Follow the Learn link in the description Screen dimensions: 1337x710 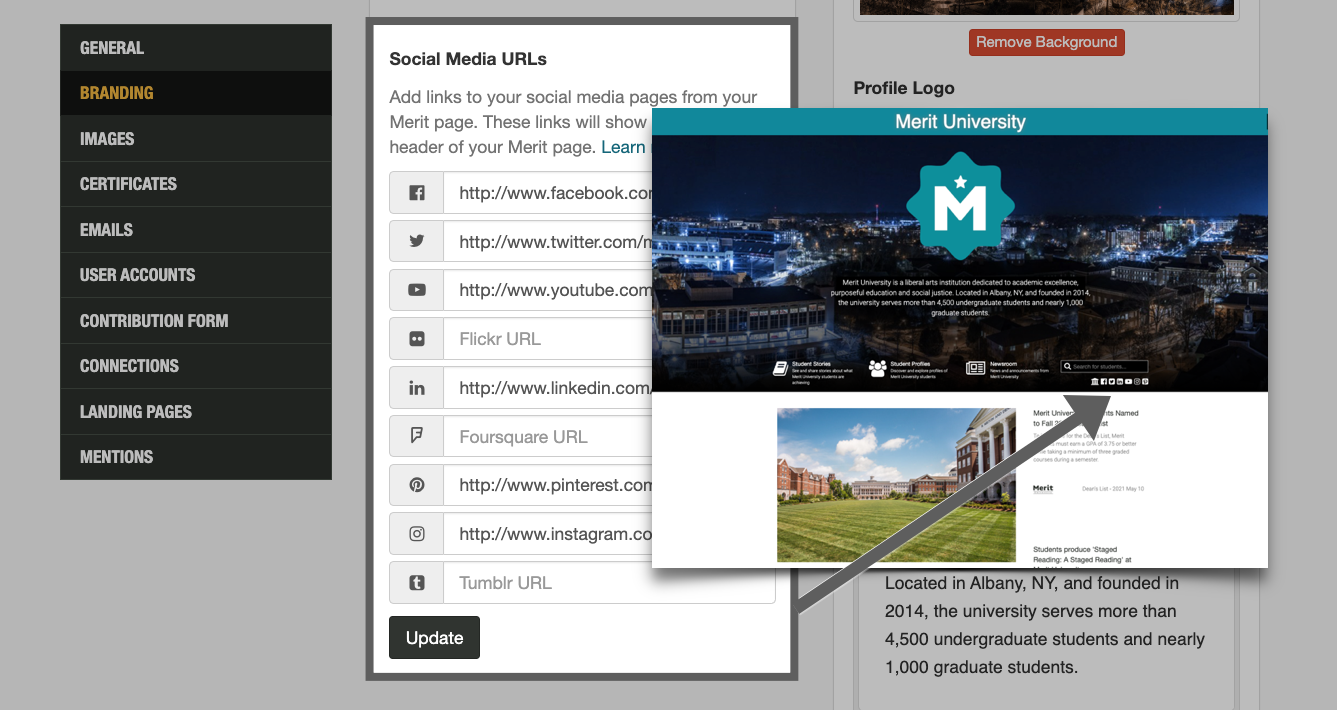(623, 147)
